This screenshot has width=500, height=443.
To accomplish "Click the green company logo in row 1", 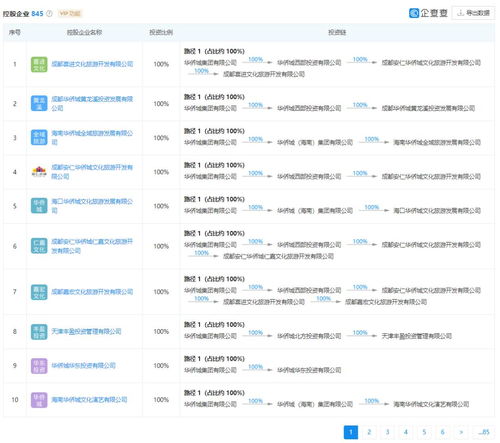I will pos(39,64).
